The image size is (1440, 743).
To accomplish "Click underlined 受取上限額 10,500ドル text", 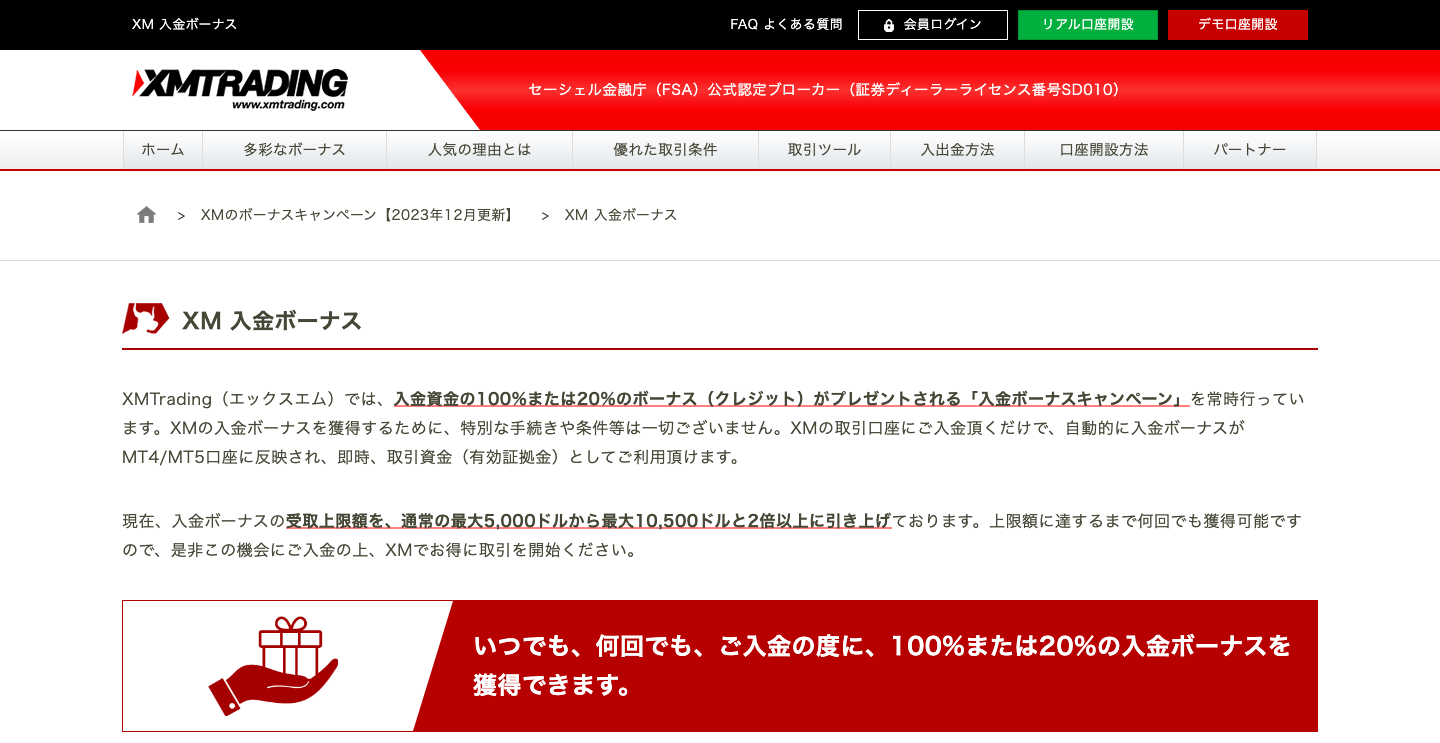I will tap(588, 521).
